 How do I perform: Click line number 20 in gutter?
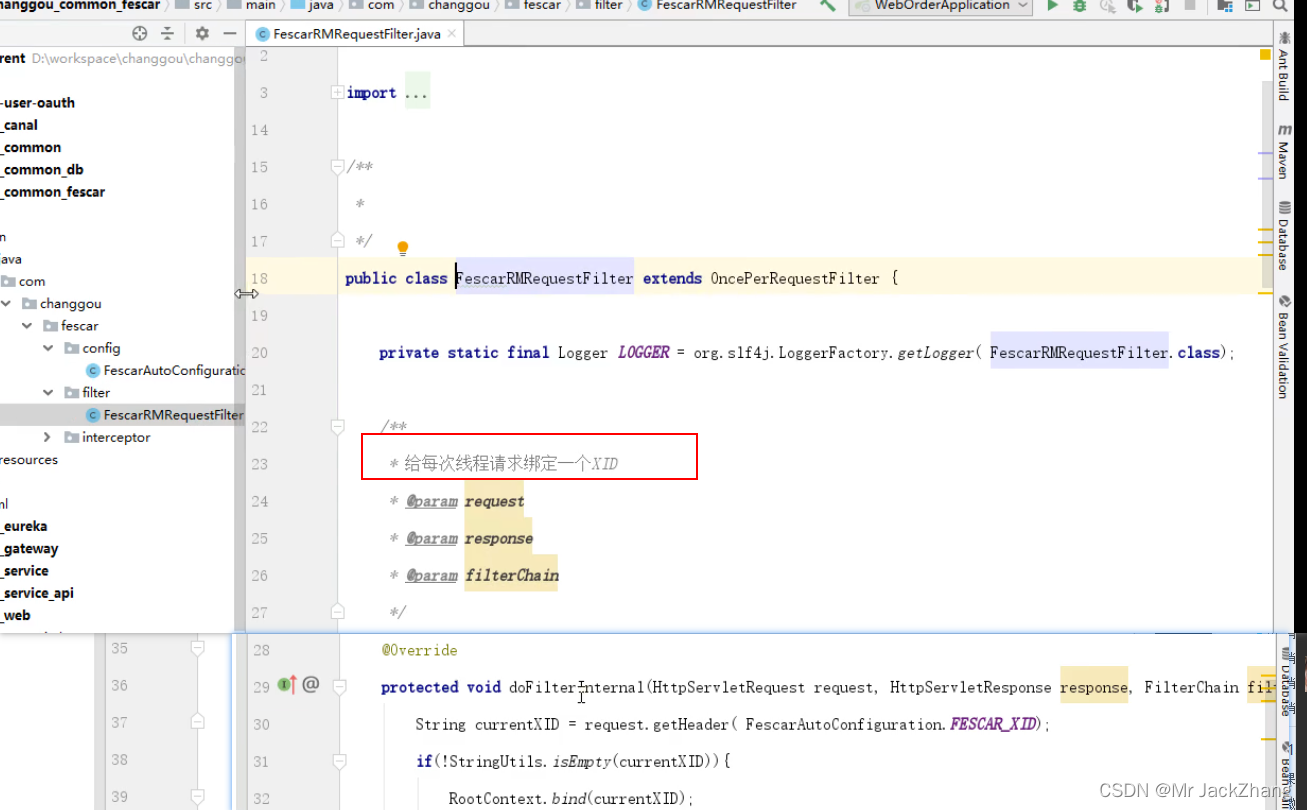[259, 352]
